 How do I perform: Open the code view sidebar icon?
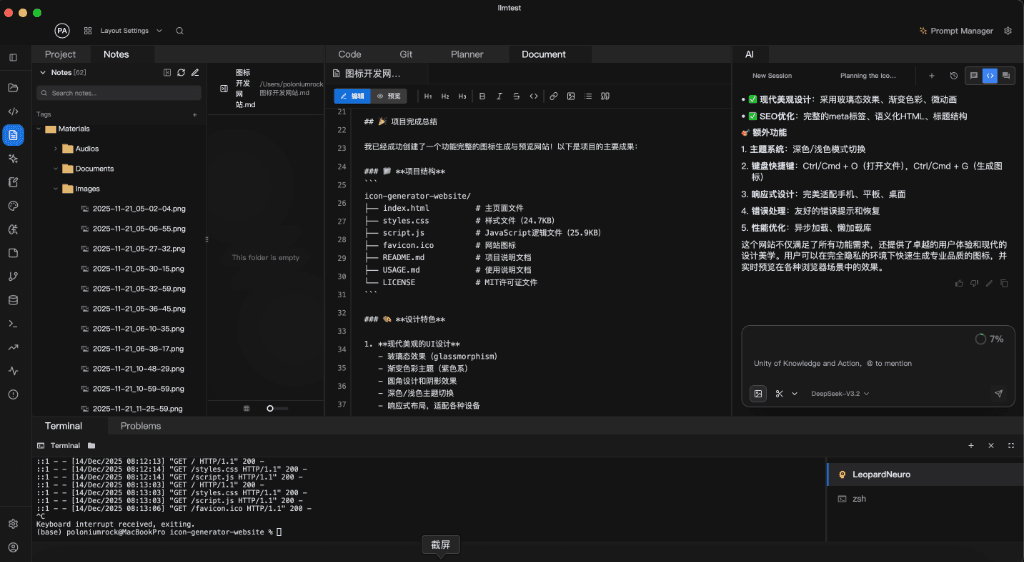13,112
